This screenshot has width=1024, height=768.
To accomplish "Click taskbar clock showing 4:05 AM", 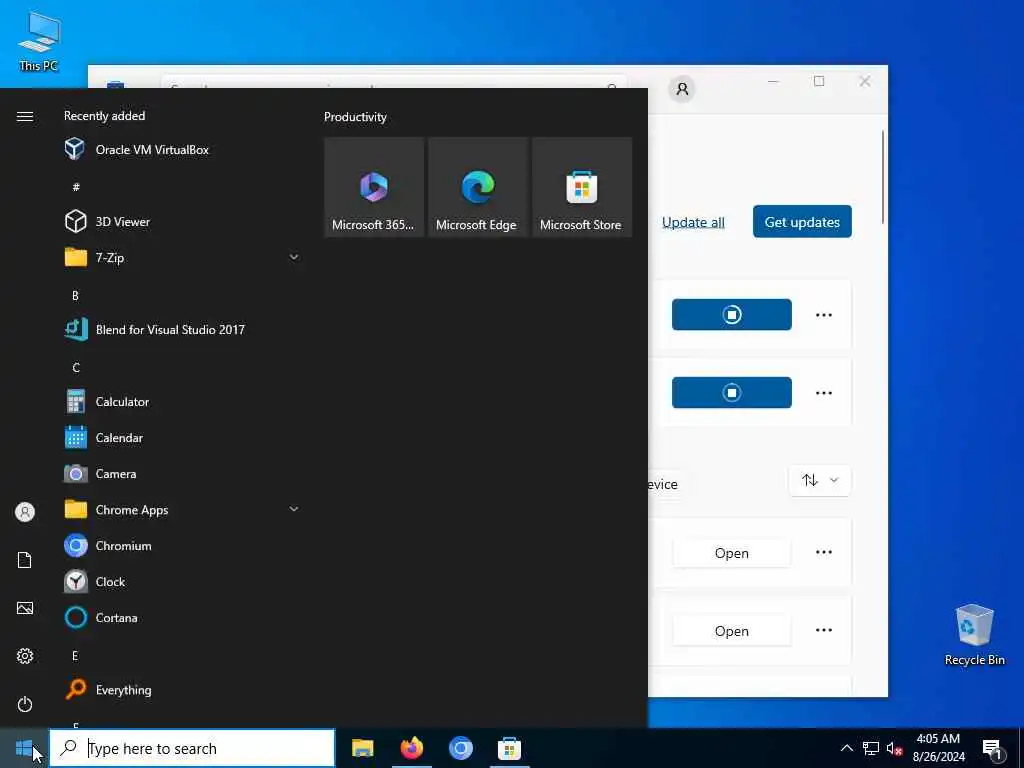I will coord(938,748).
